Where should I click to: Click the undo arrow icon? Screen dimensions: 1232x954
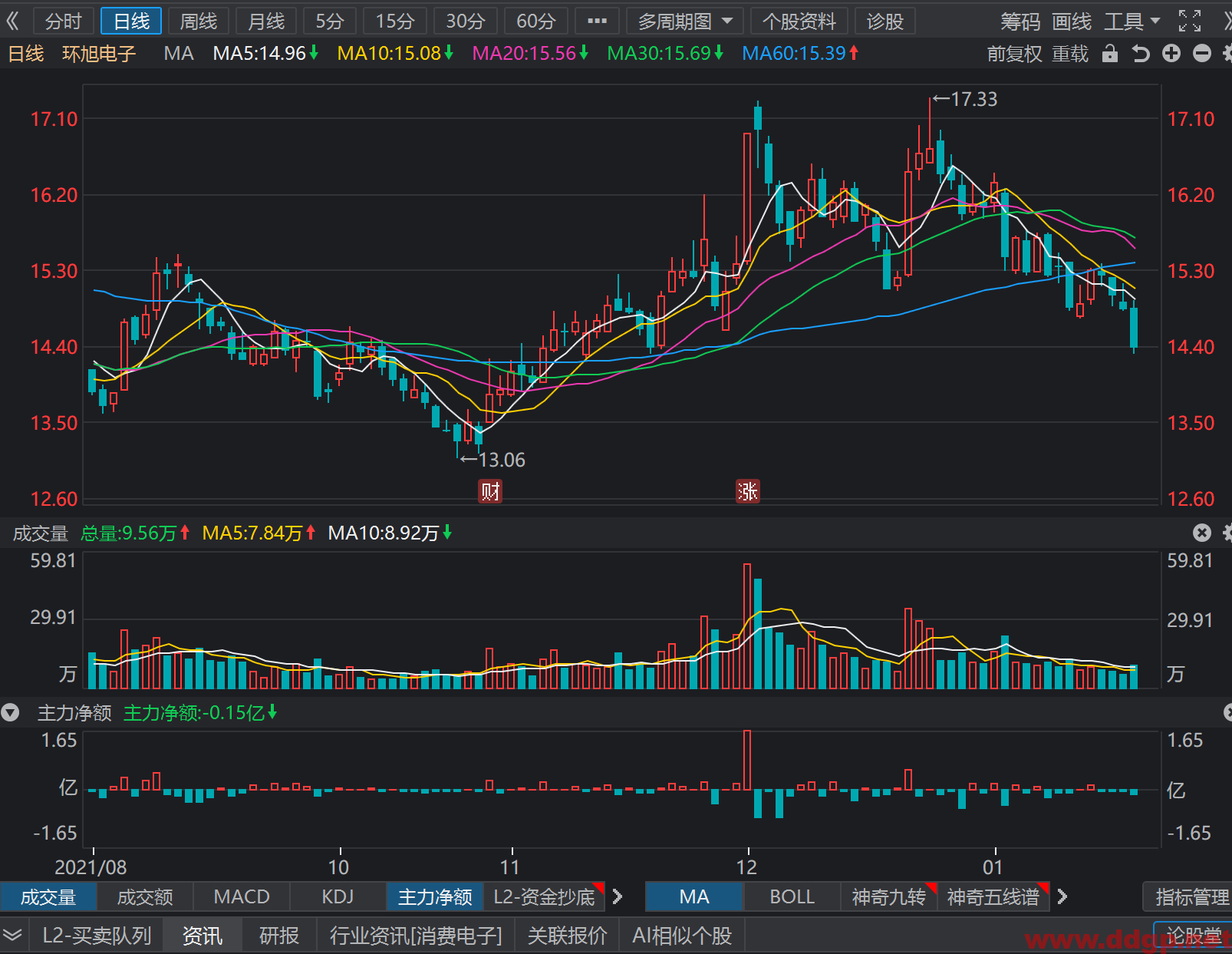[x=1141, y=53]
